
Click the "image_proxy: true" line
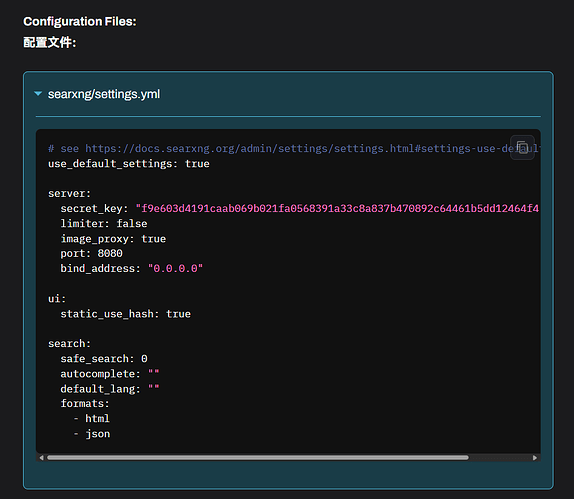[x=113, y=239]
